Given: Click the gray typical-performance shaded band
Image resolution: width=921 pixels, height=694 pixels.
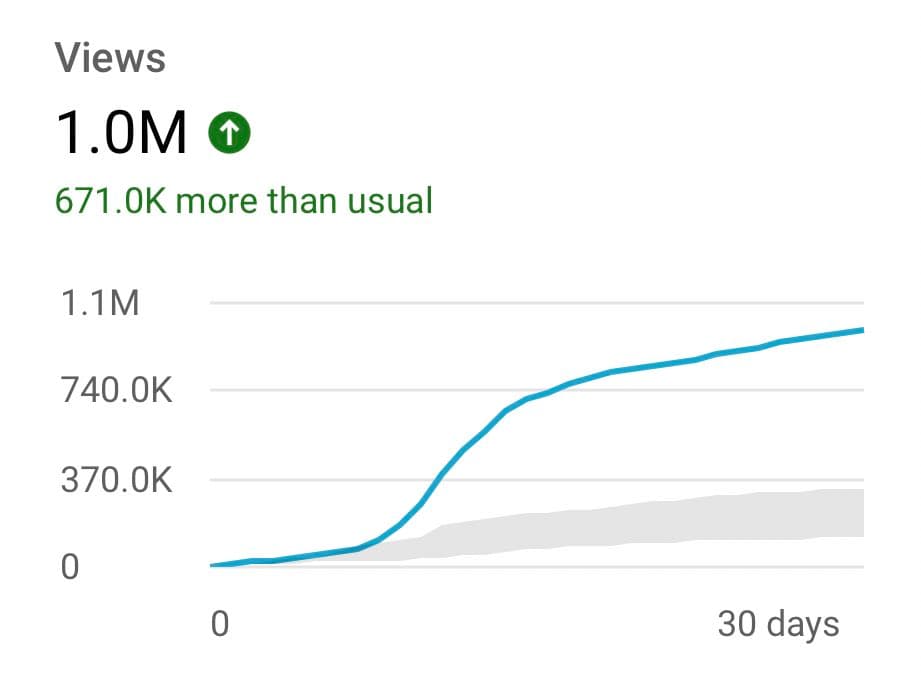Looking at the screenshot, I should click(x=646, y=524).
